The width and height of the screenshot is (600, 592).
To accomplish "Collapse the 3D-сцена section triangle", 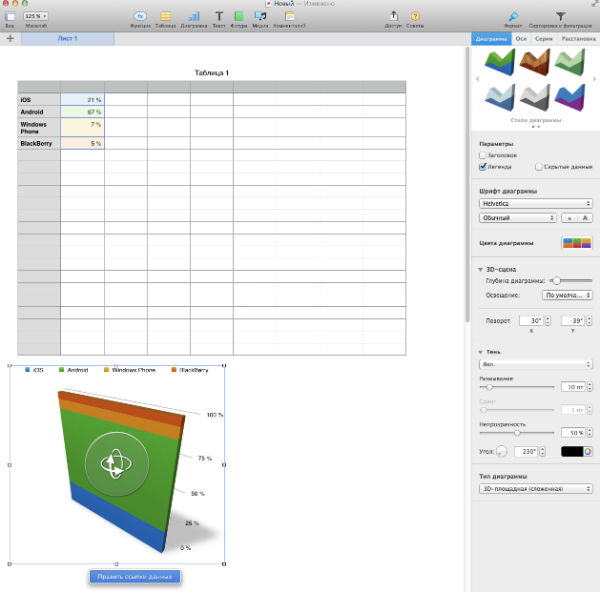I will [x=480, y=269].
